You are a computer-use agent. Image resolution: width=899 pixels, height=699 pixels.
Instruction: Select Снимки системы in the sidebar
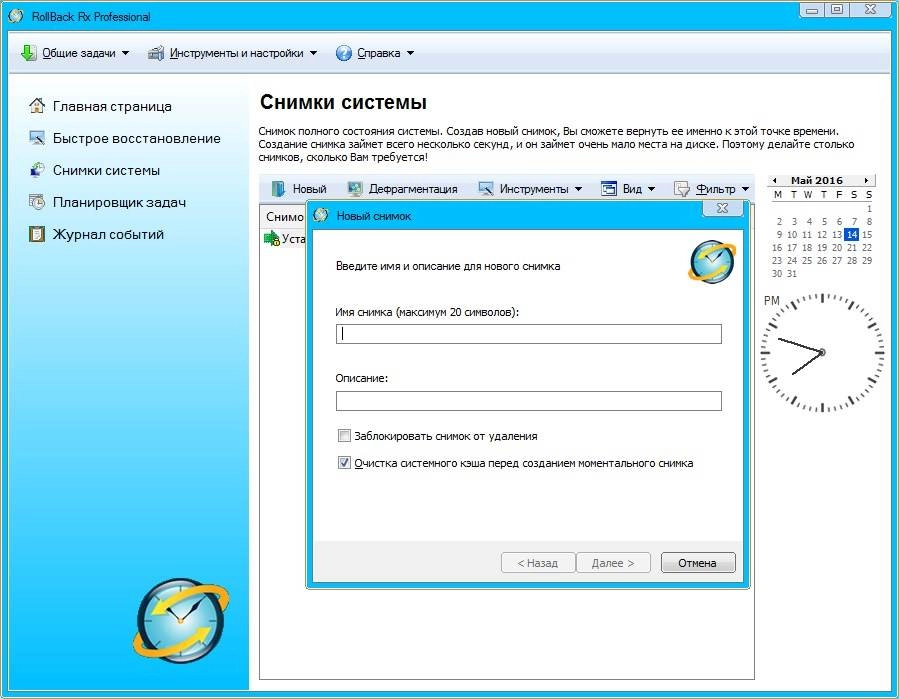point(106,170)
